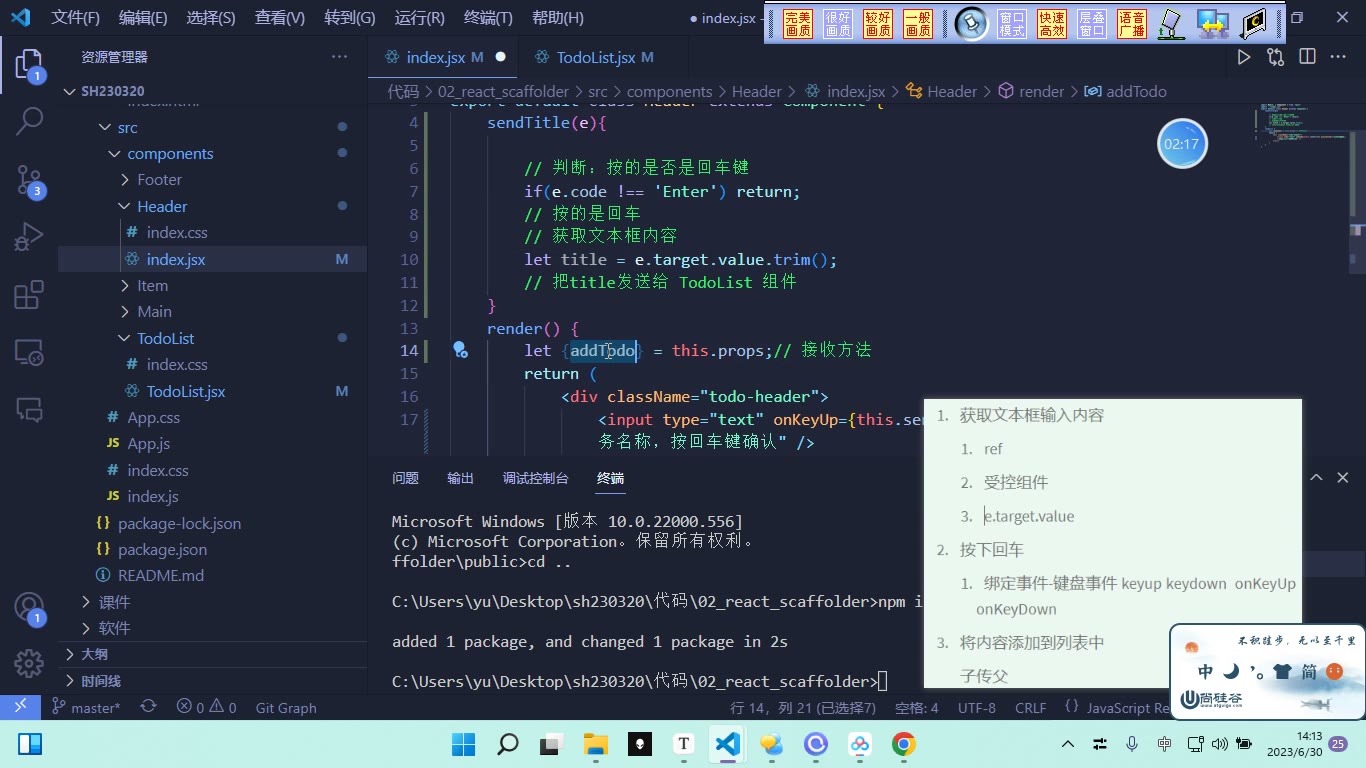This screenshot has width=1366, height=768.
Task: Toggle the 快速高效 option
Action: 1052,24
